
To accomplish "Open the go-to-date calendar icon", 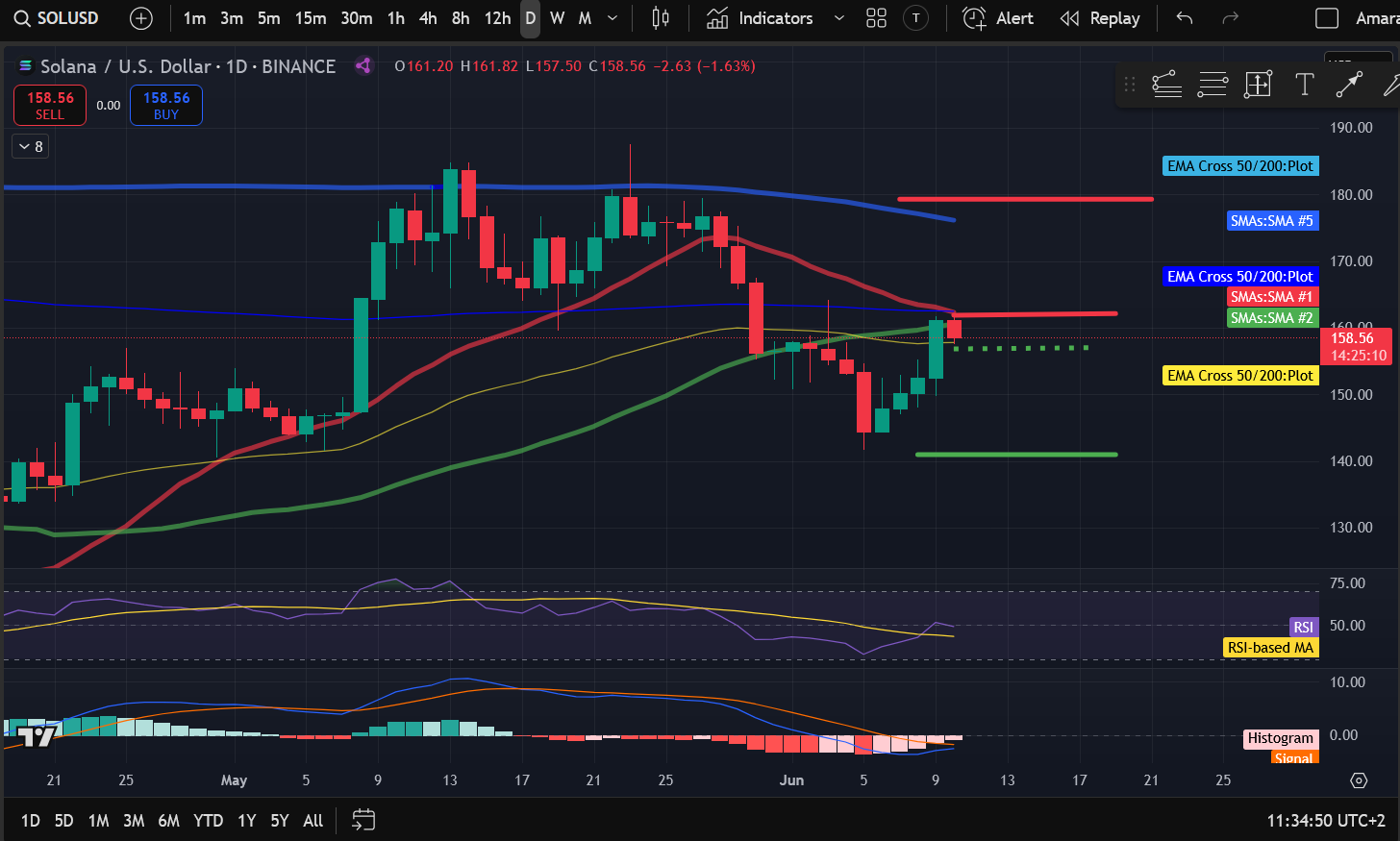I will (x=363, y=820).
